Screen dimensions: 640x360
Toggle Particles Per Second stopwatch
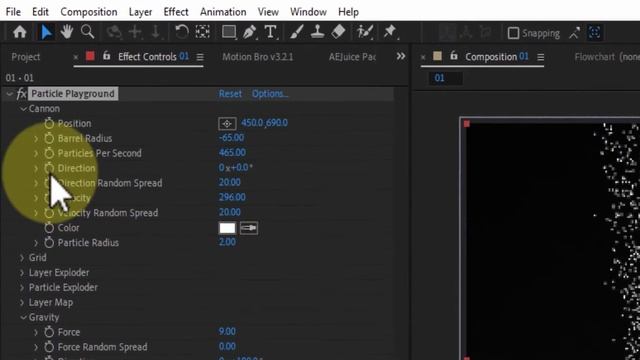[49, 153]
